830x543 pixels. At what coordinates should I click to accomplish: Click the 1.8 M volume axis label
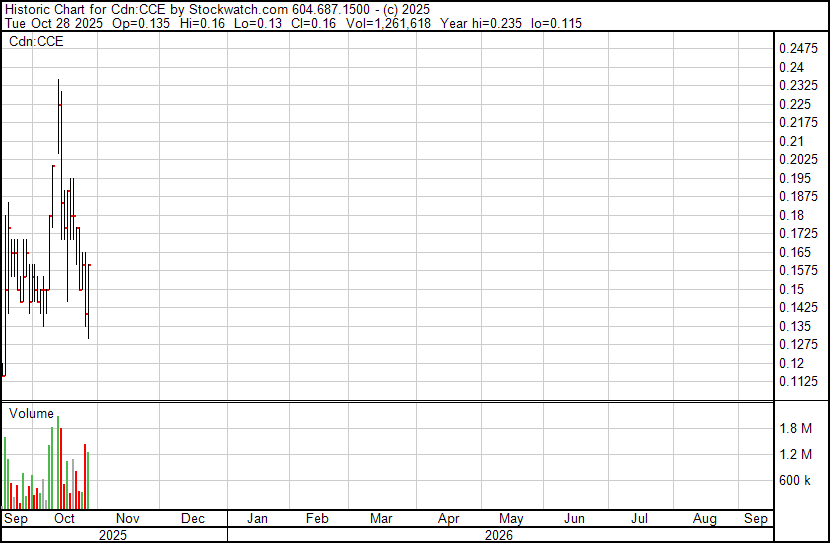(796, 428)
